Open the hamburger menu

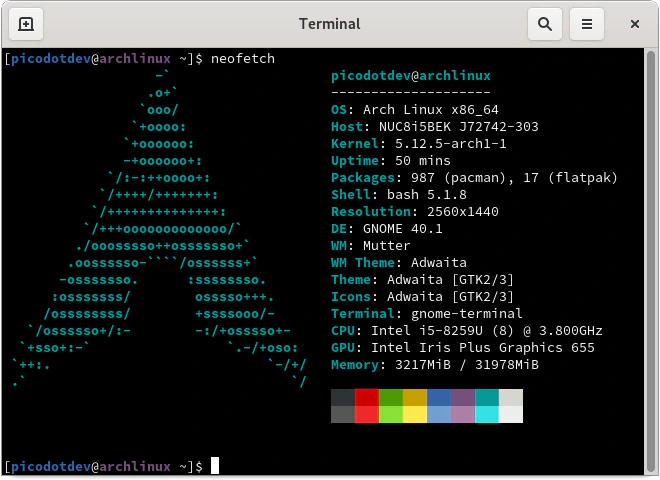[x=588, y=24]
